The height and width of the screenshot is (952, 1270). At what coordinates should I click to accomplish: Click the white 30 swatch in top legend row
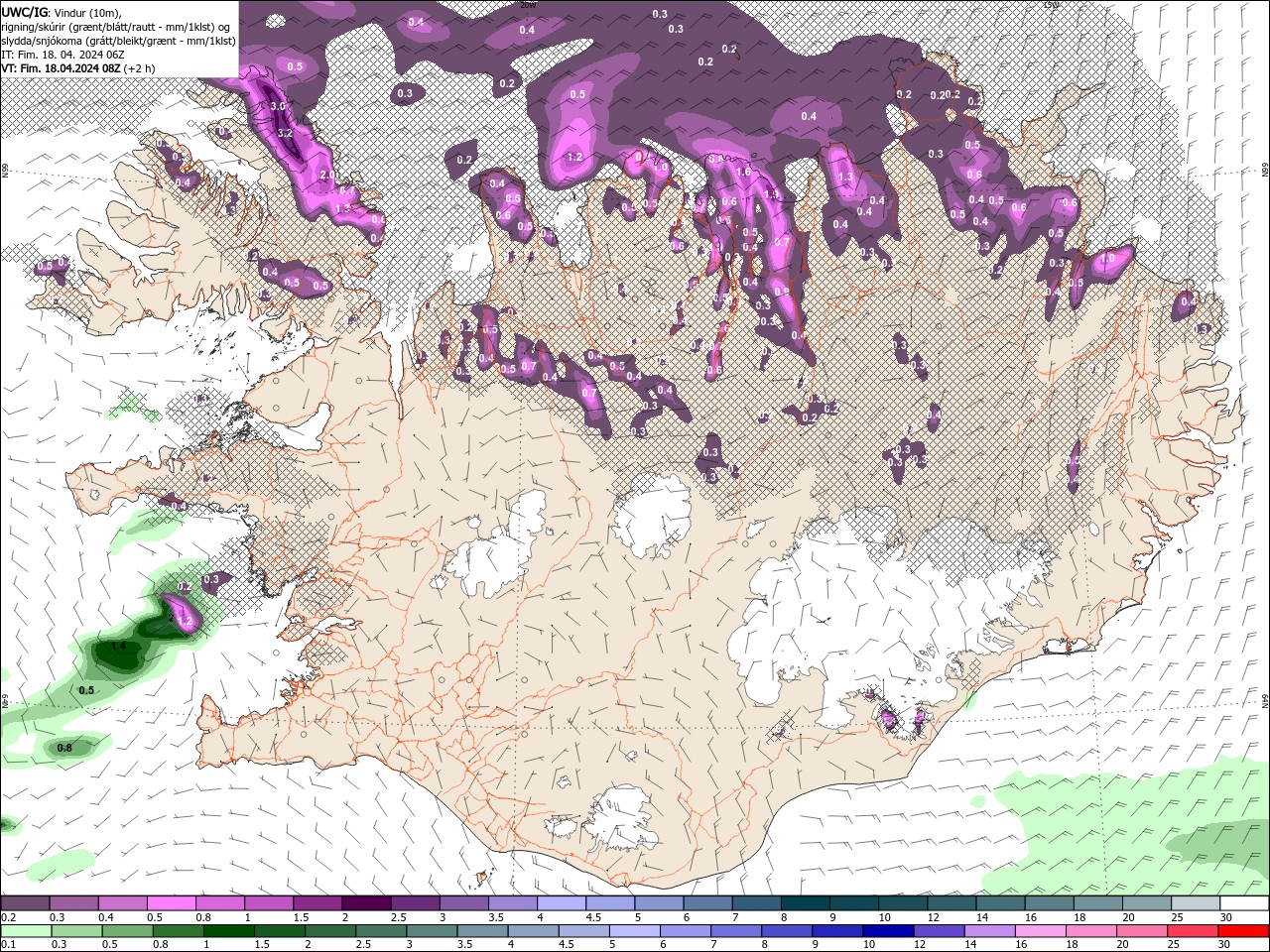click(x=1244, y=903)
